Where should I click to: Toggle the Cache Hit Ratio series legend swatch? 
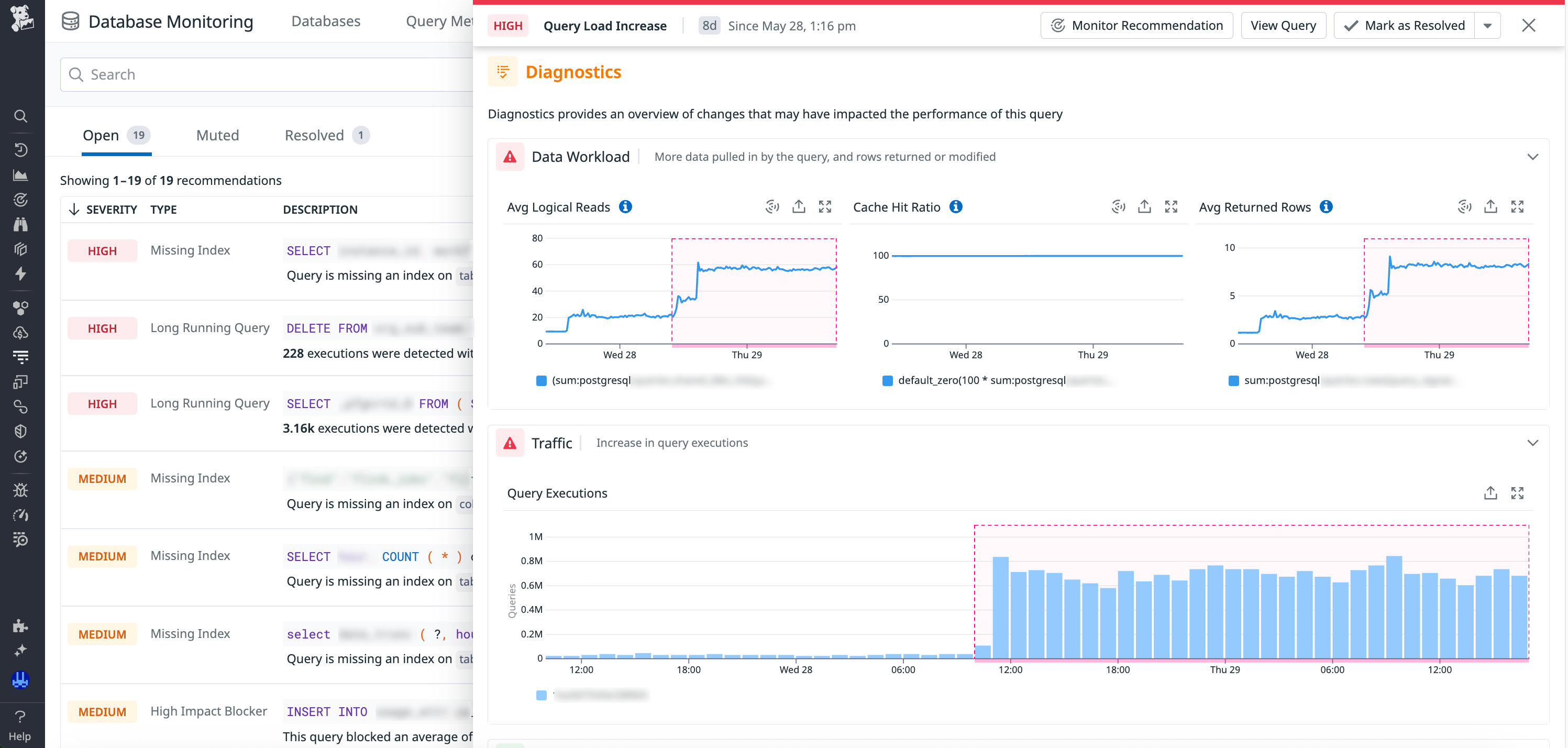point(887,380)
